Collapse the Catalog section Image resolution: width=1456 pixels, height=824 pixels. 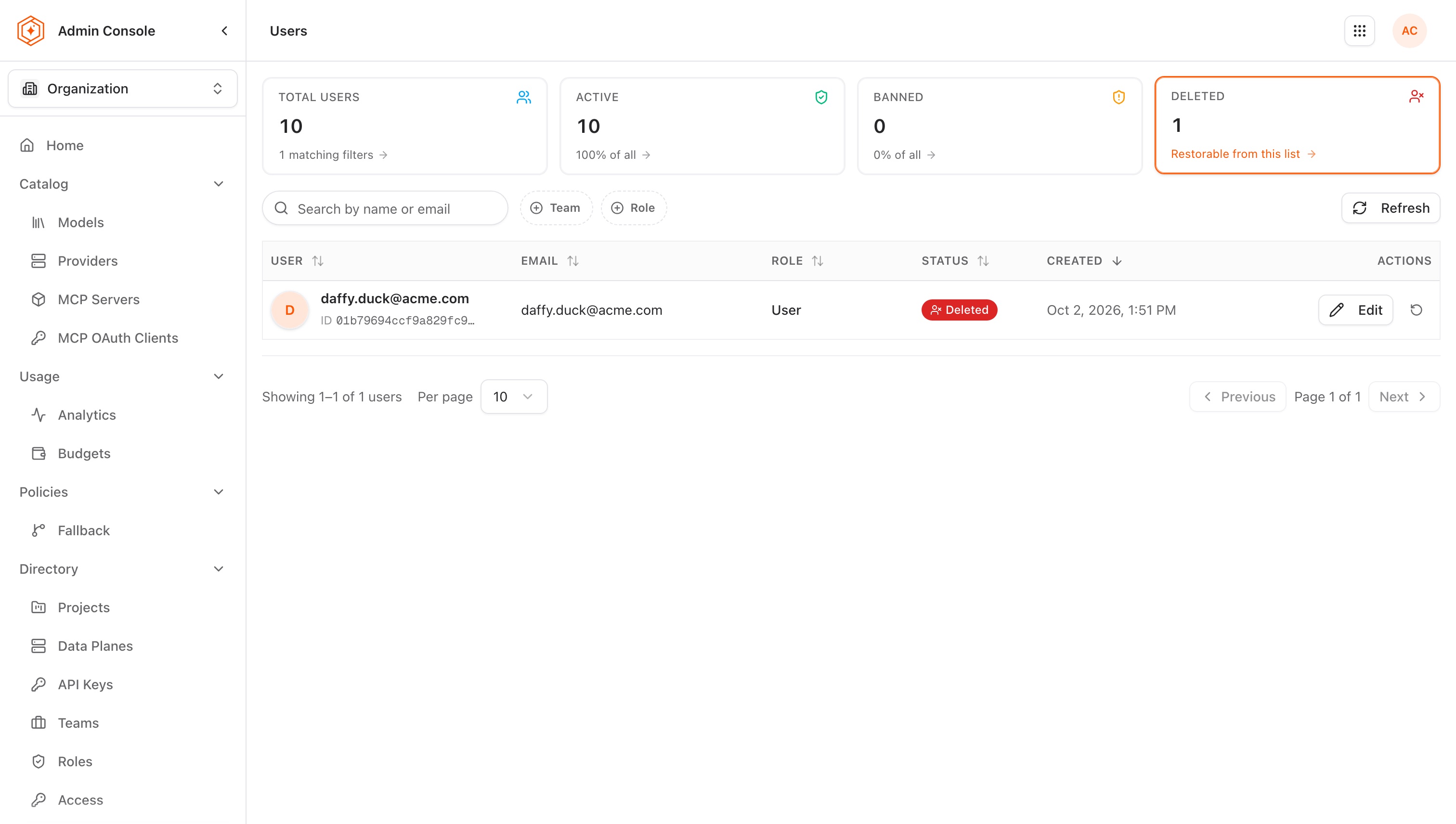coord(123,184)
